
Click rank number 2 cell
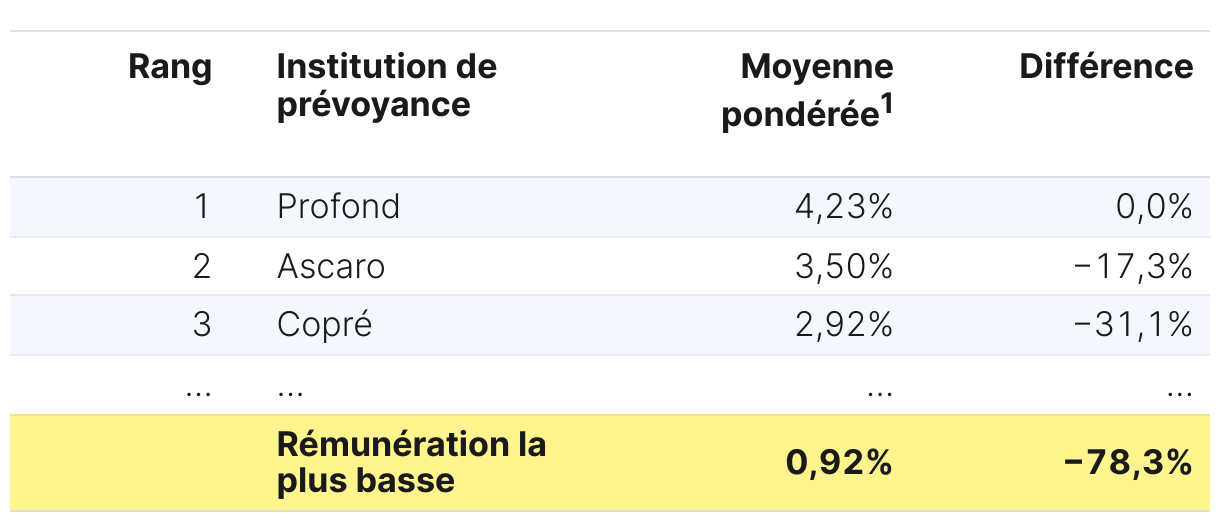coord(202,266)
